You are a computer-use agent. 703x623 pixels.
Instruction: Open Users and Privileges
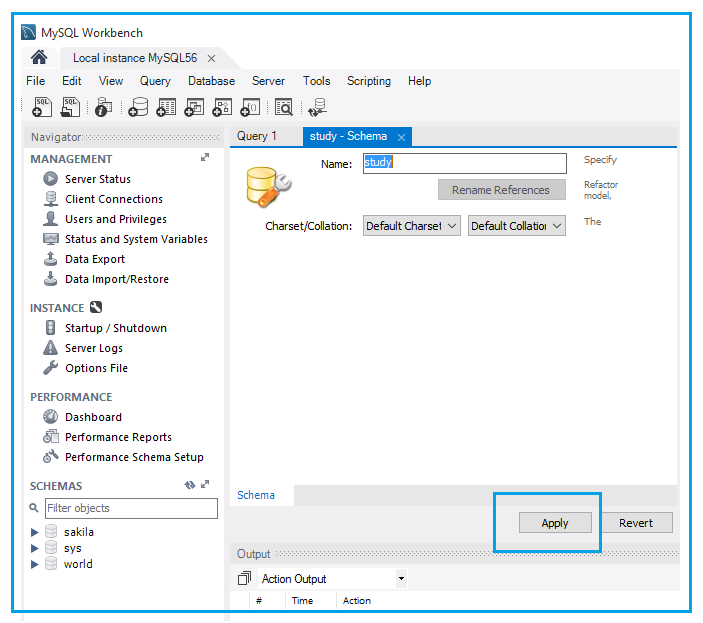coord(116,219)
